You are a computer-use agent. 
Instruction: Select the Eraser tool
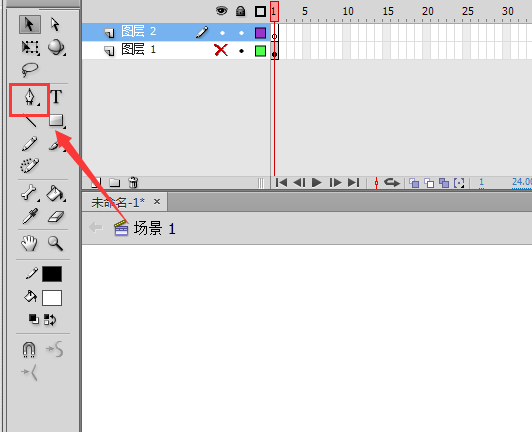[56, 217]
